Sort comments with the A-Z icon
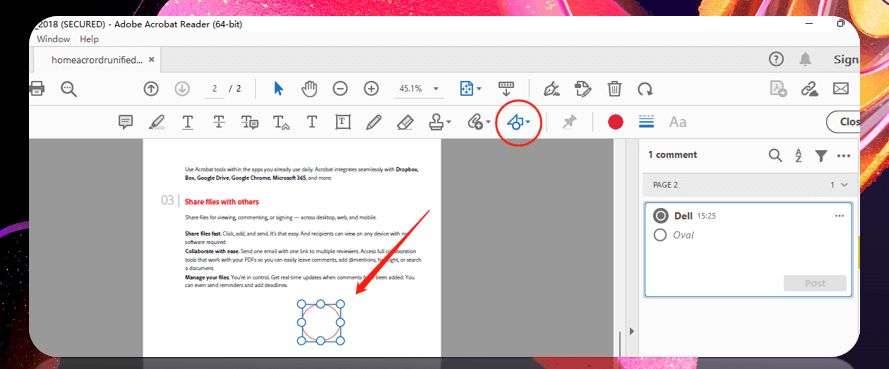889x369 pixels. [798, 155]
